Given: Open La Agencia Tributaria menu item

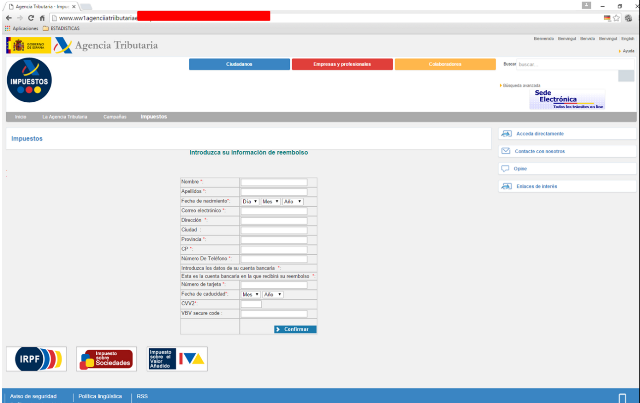Looking at the screenshot, I should tap(64, 117).
